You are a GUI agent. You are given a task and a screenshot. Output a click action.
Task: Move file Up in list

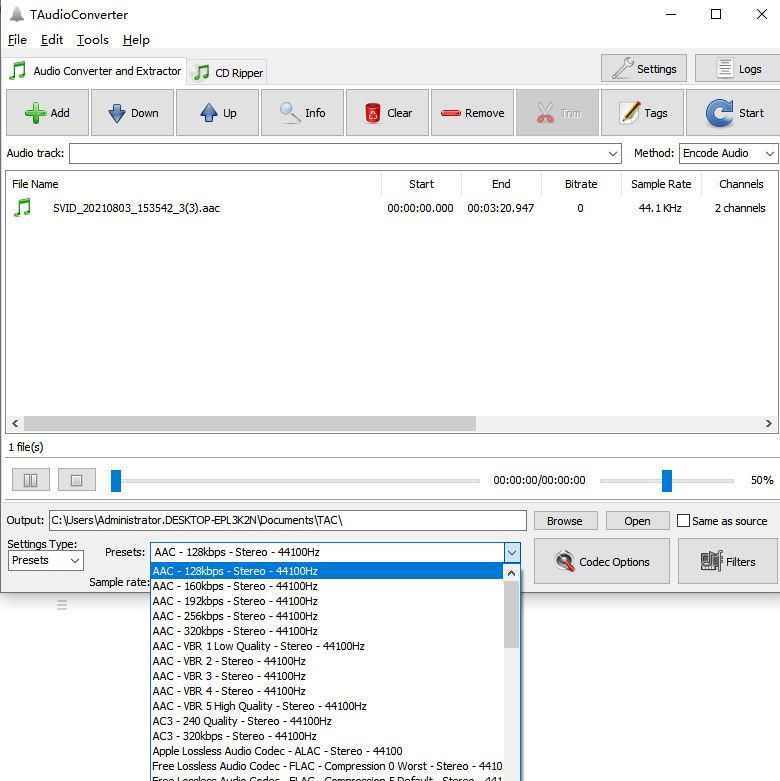218,113
